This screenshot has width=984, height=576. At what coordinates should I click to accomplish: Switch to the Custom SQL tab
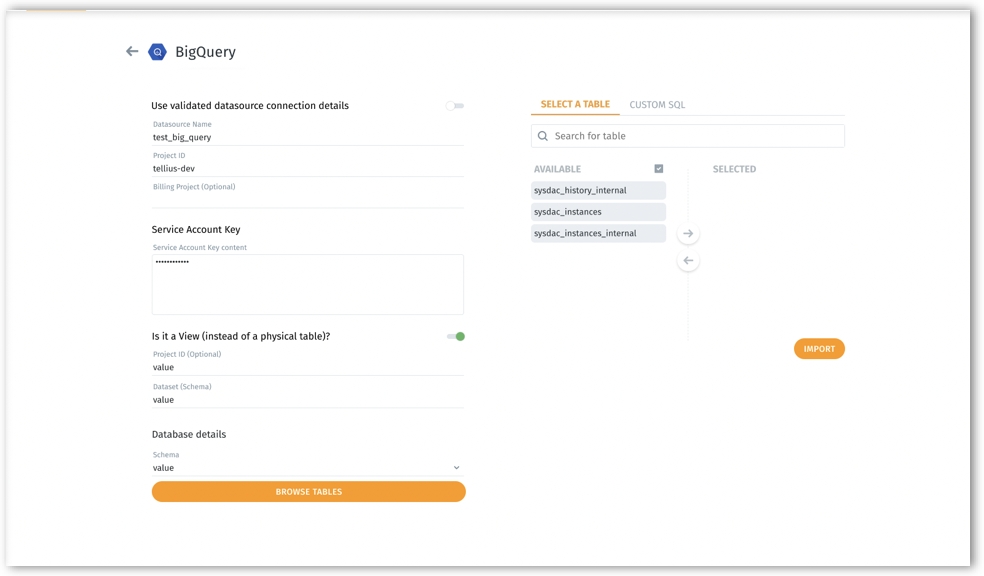657,105
